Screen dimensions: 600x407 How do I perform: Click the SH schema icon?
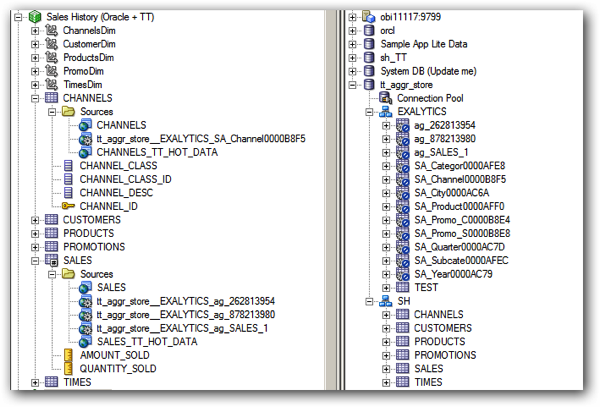coord(386,301)
